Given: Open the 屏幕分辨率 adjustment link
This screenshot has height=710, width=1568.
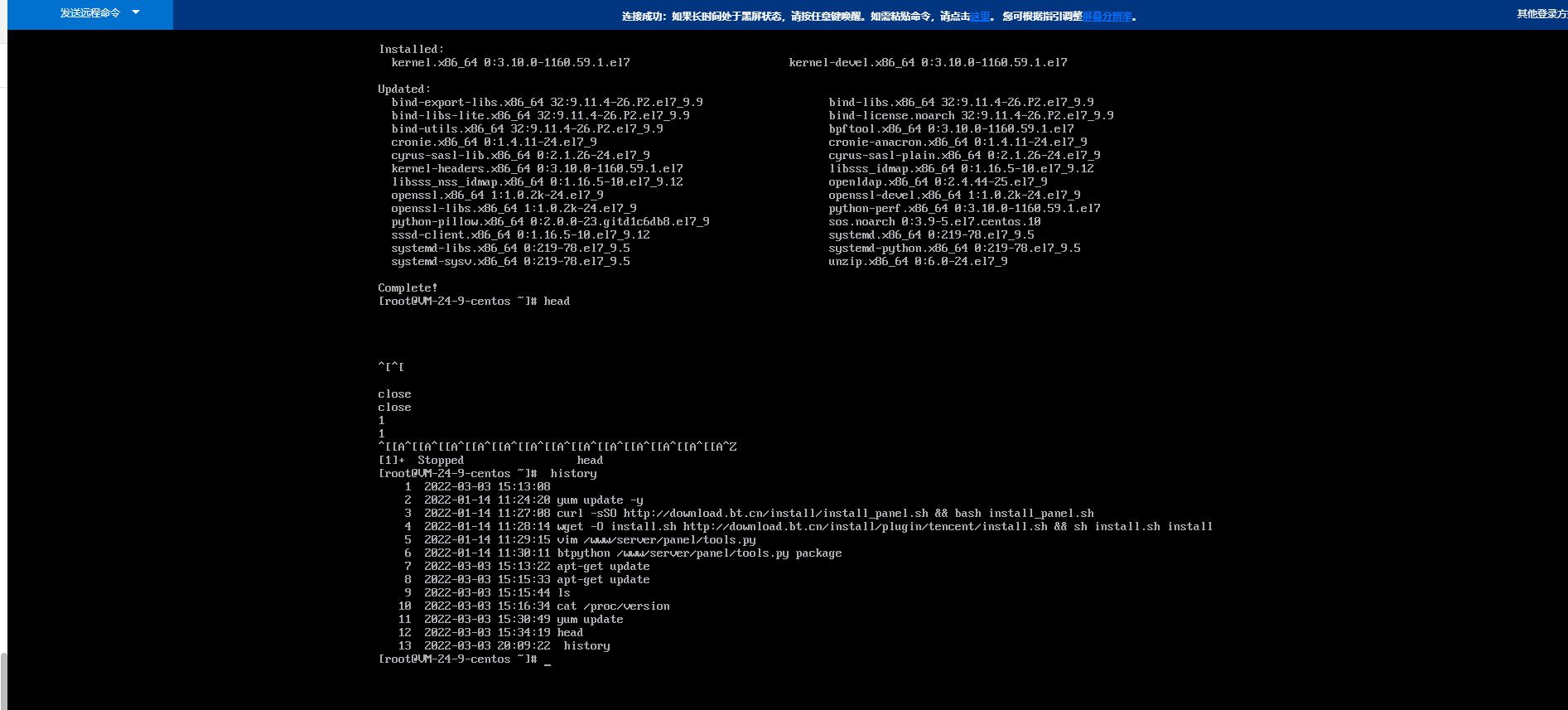Looking at the screenshot, I should [x=1107, y=17].
